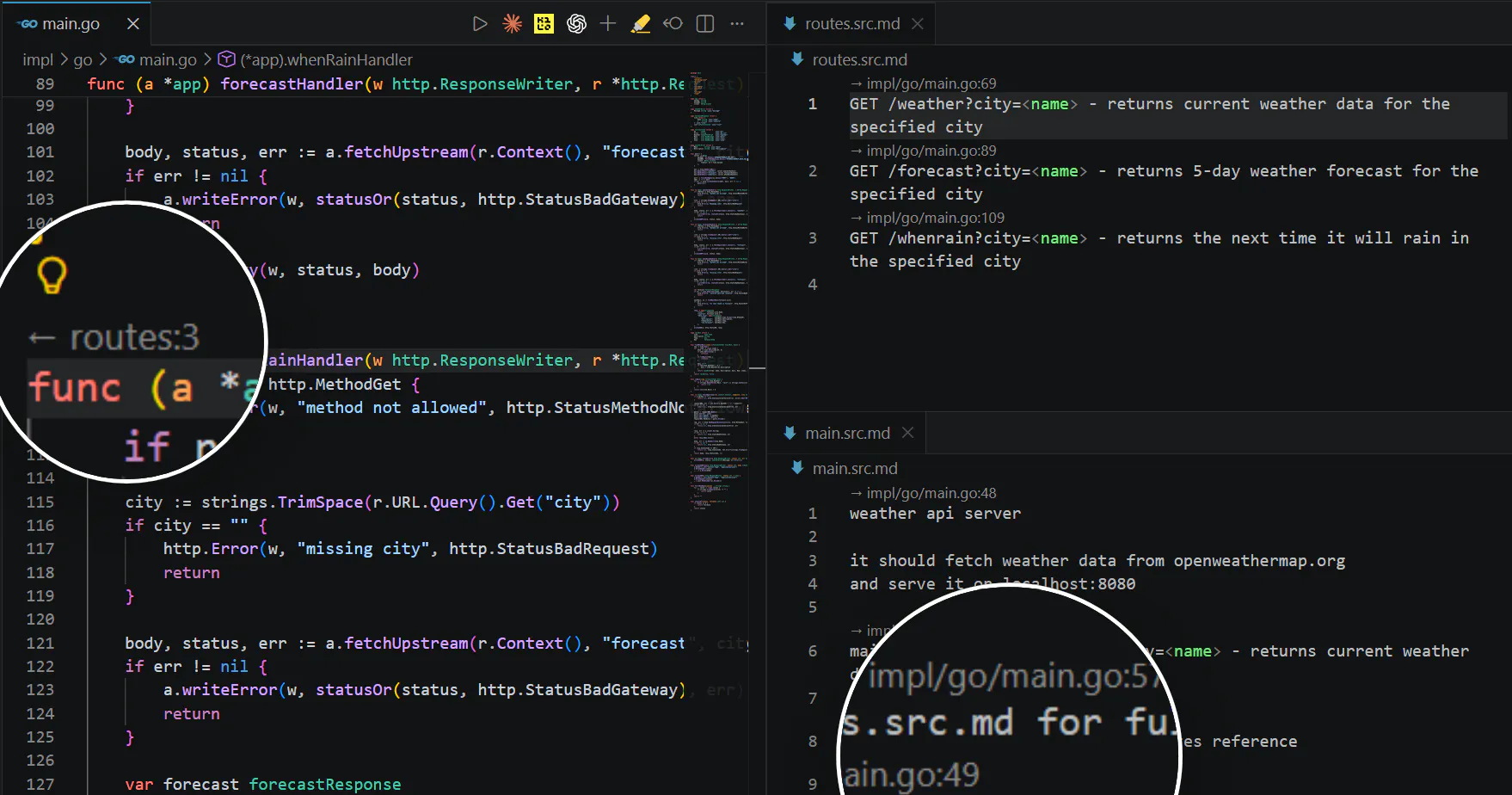Viewport: 1512px width, 795px height.
Task: Click the 'missing city' http.Error line
Action: (x=410, y=549)
